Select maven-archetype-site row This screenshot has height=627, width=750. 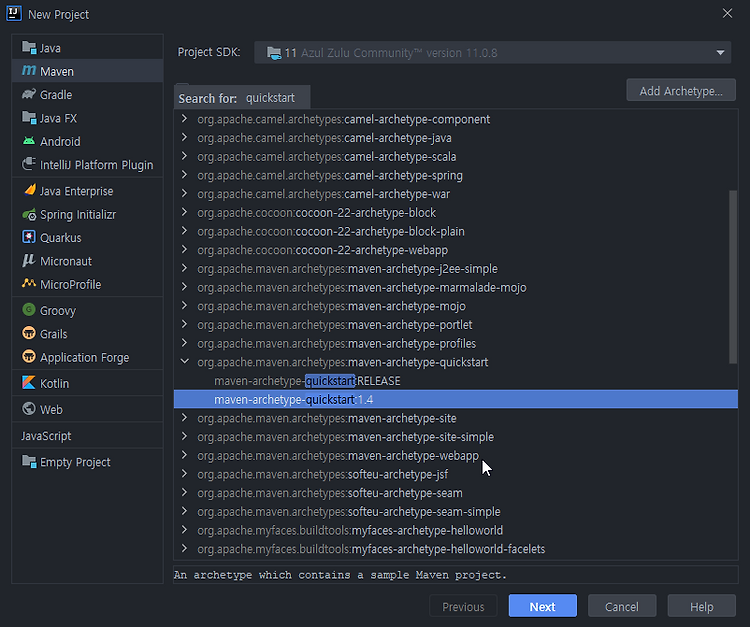455,418
